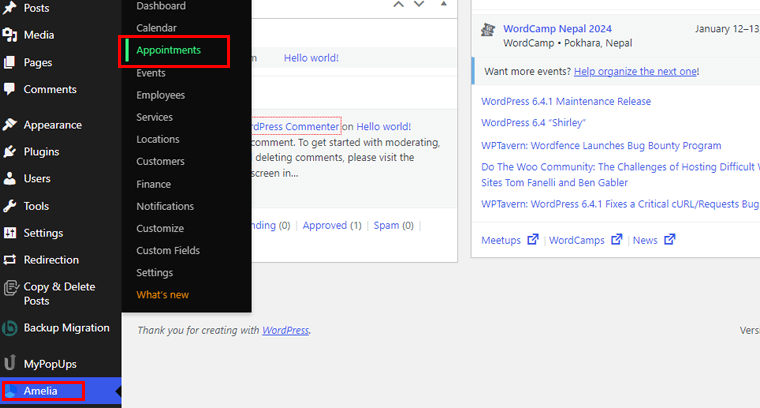Click the Users person icon

[10, 178]
